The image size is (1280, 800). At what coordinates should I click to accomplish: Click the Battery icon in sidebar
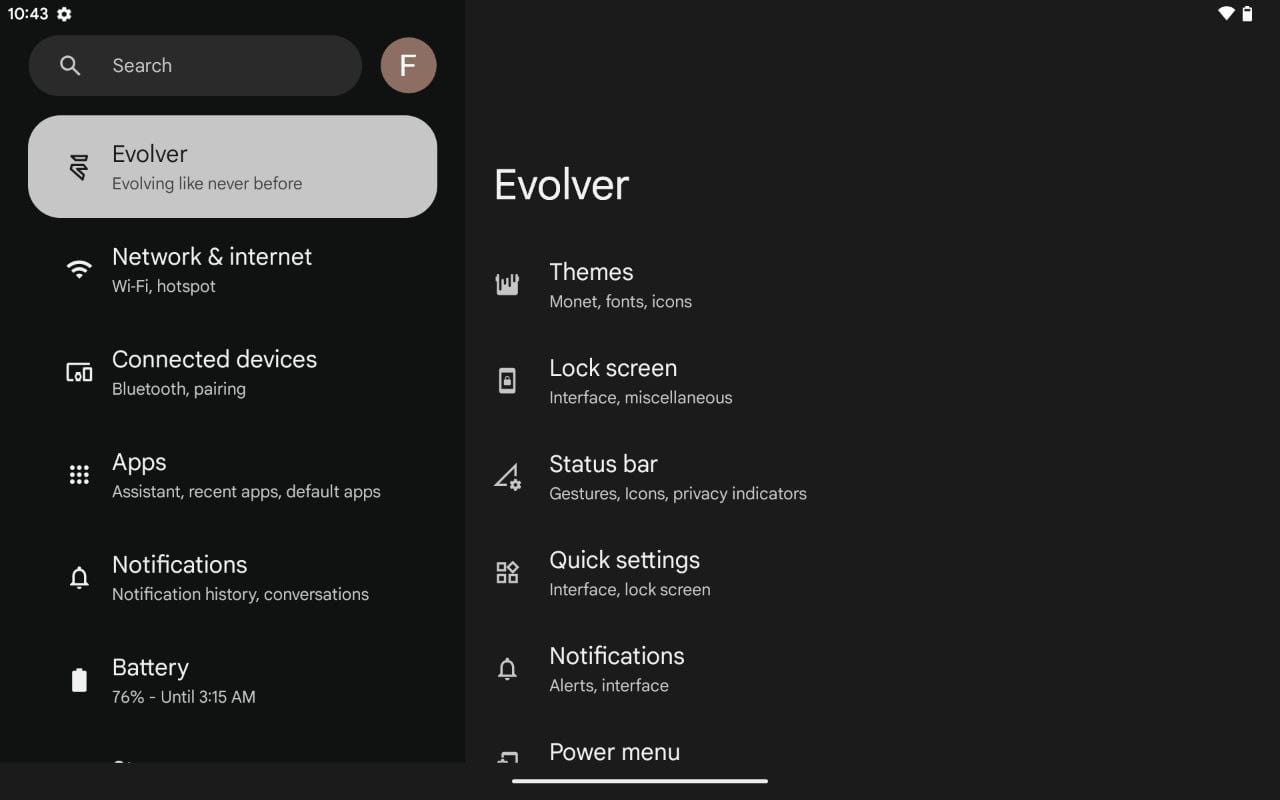[x=79, y=680]
